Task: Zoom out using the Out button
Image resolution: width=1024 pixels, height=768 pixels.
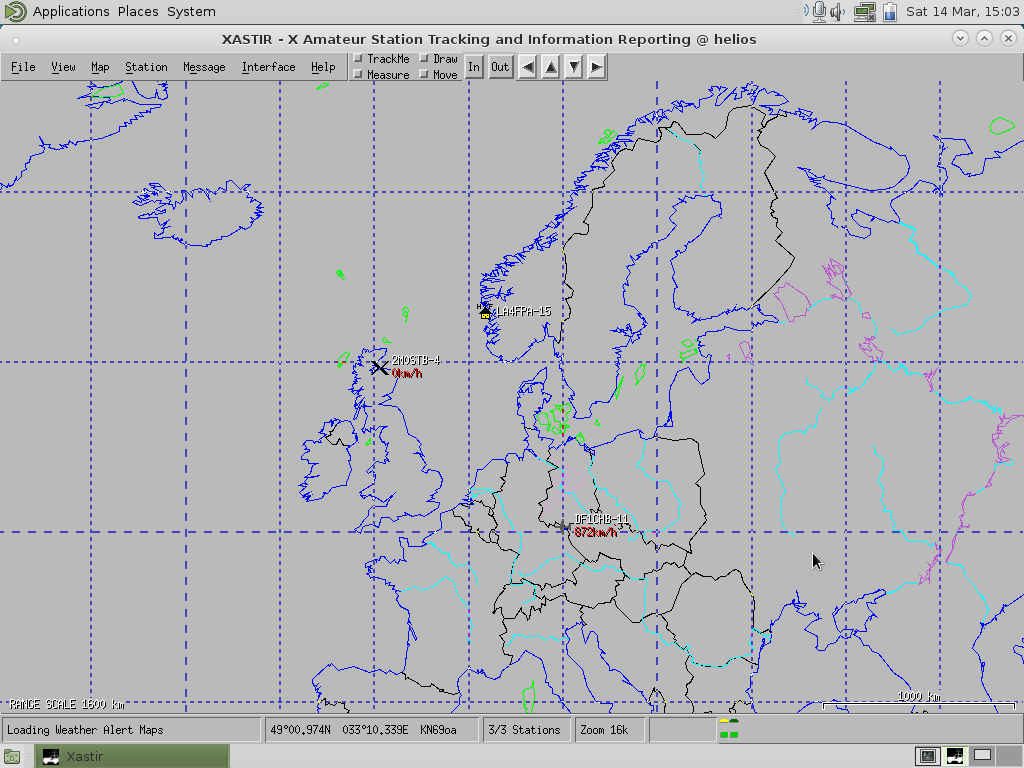Action: pos(500,66)
